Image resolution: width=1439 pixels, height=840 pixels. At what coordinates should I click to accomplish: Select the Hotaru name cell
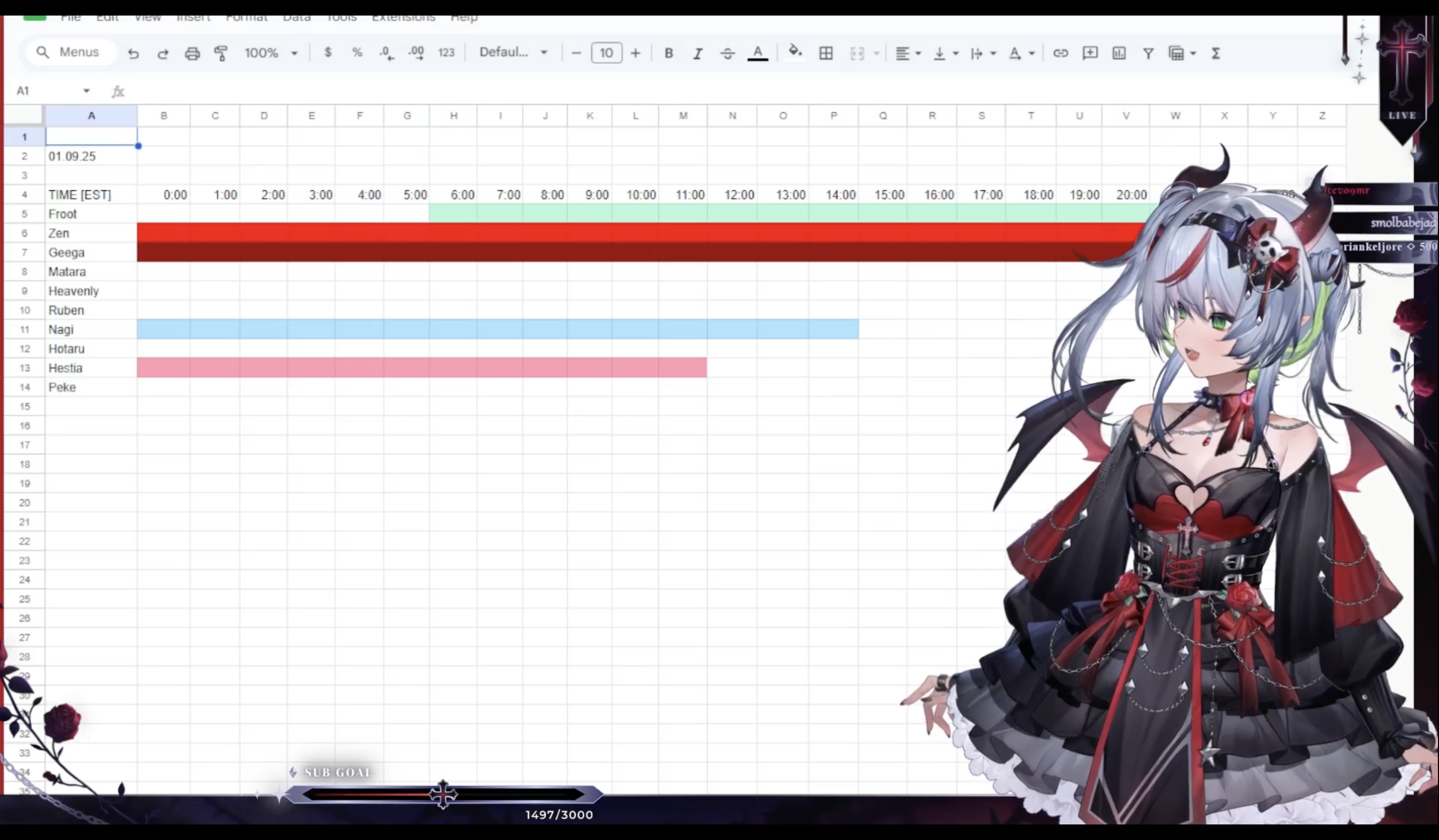point(91,348)
